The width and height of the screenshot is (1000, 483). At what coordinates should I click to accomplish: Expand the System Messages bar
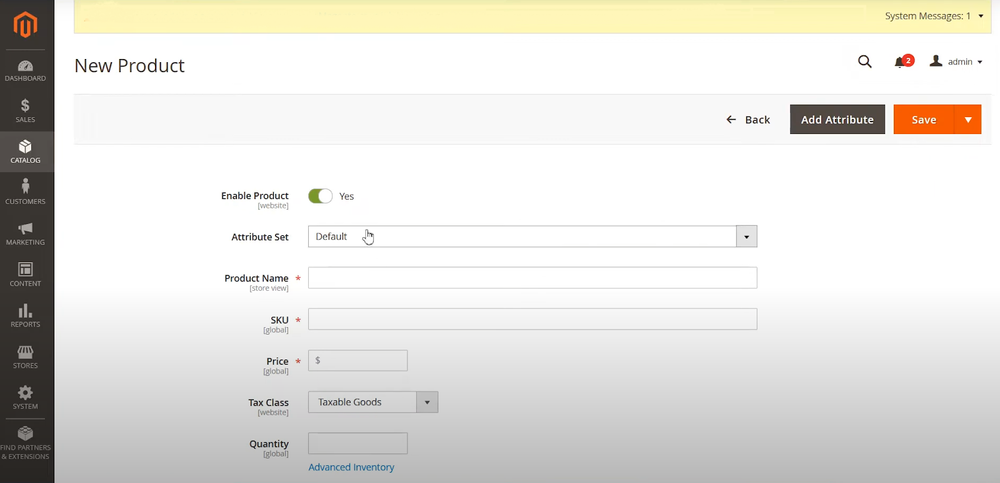pos(934,16)
